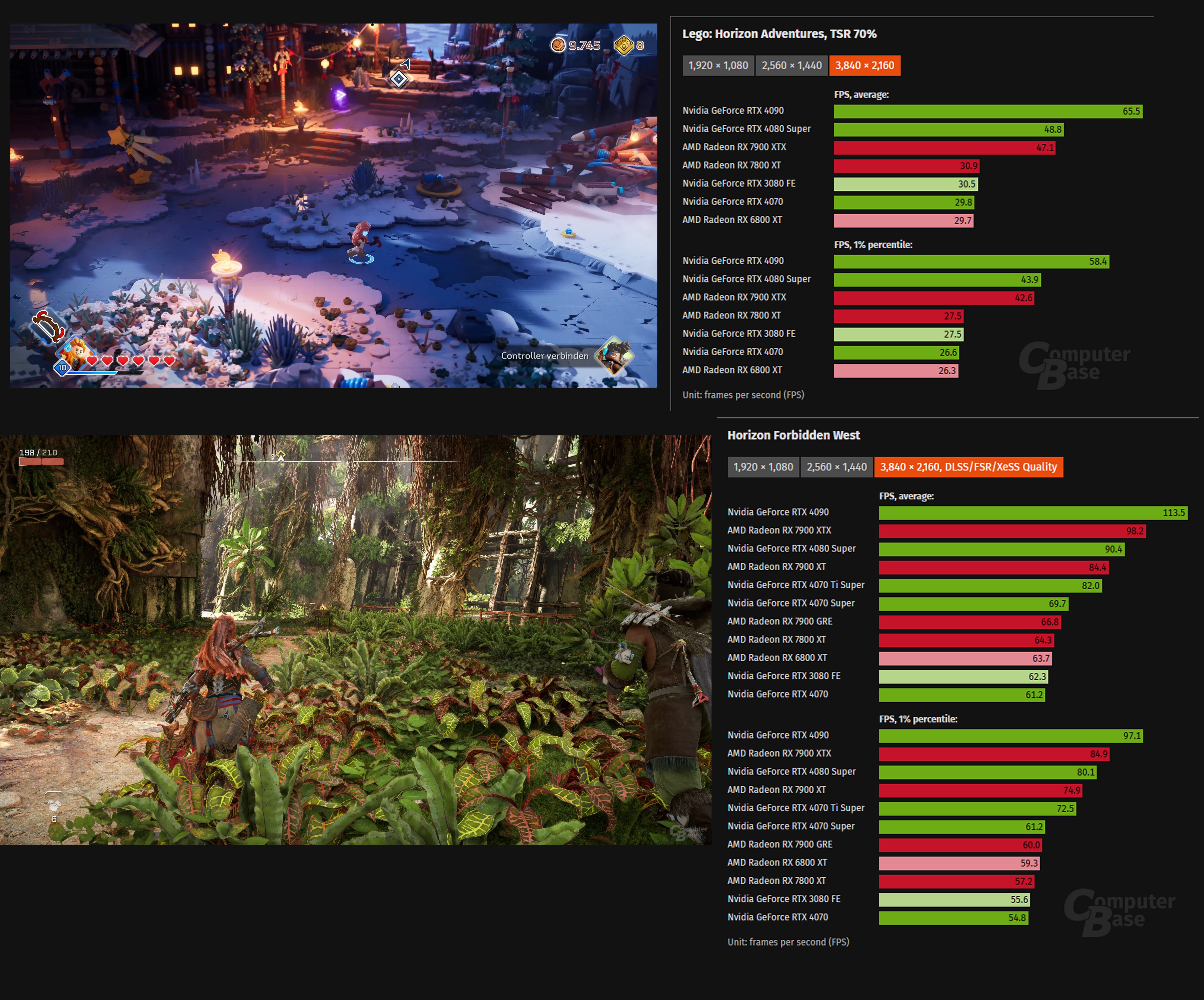Click the RX 6800 XT bar showing 63.7
The image size is (1204, 1000).
pyautogui.click(x=965, y=659)
